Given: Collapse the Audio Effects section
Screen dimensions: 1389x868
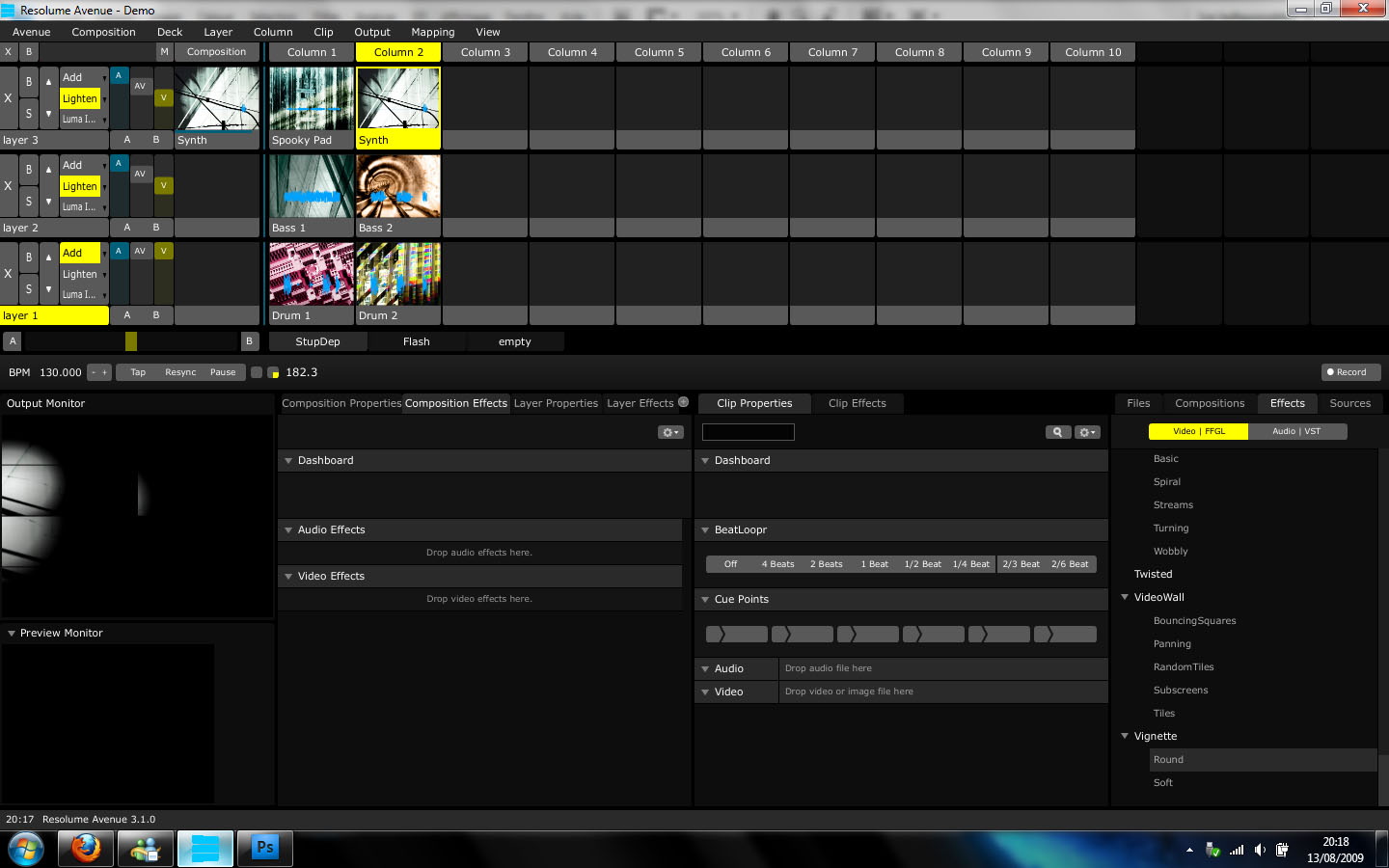Looking at the screenshot, I should point(287,529).
